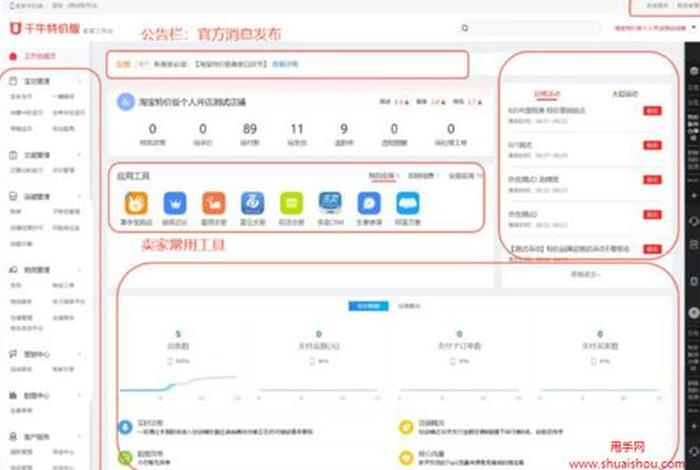The image size is (700, 470).
Task: Click 查看更多 below the activity list
Action: (585, 274)
